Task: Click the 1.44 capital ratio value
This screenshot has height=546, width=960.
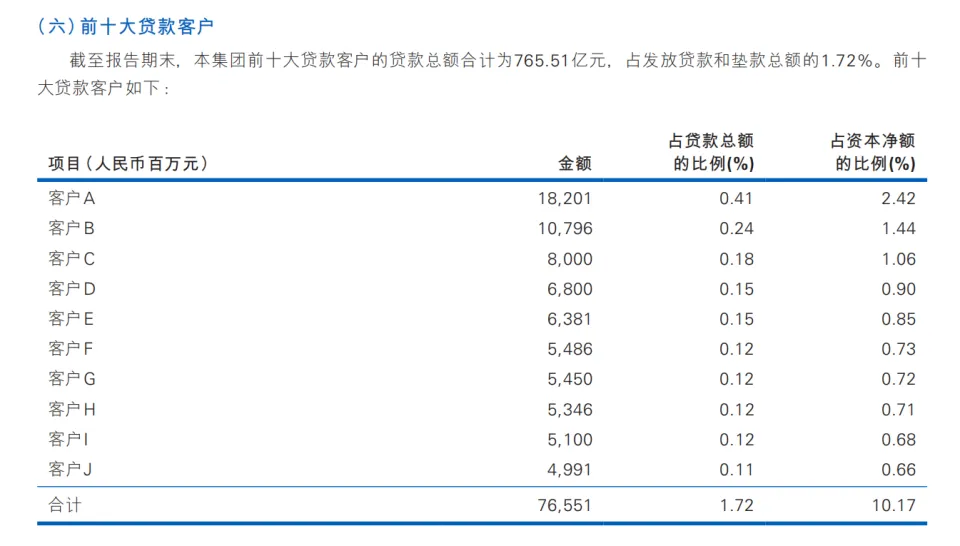Action: pos(898,228)
